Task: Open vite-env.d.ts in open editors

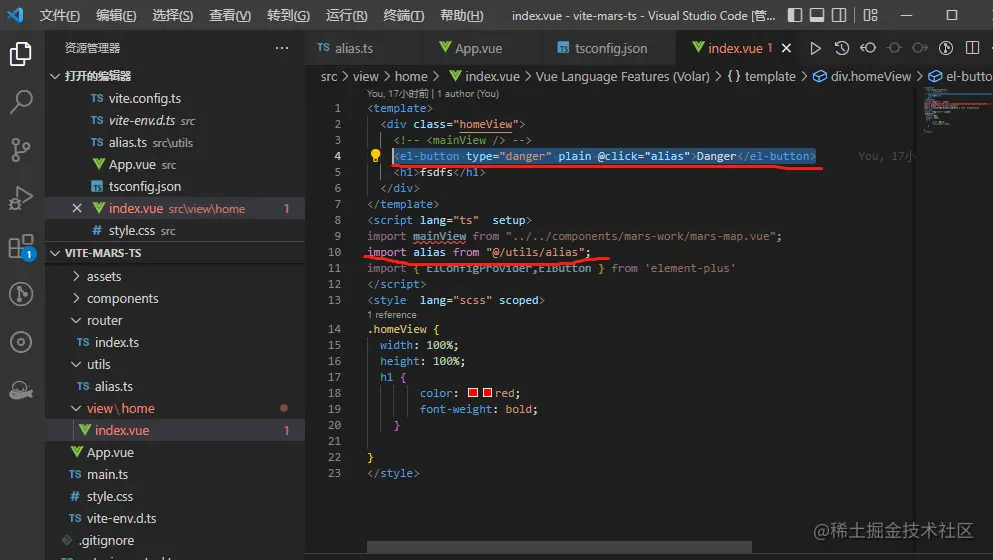Action: click(x=142, y=120)
